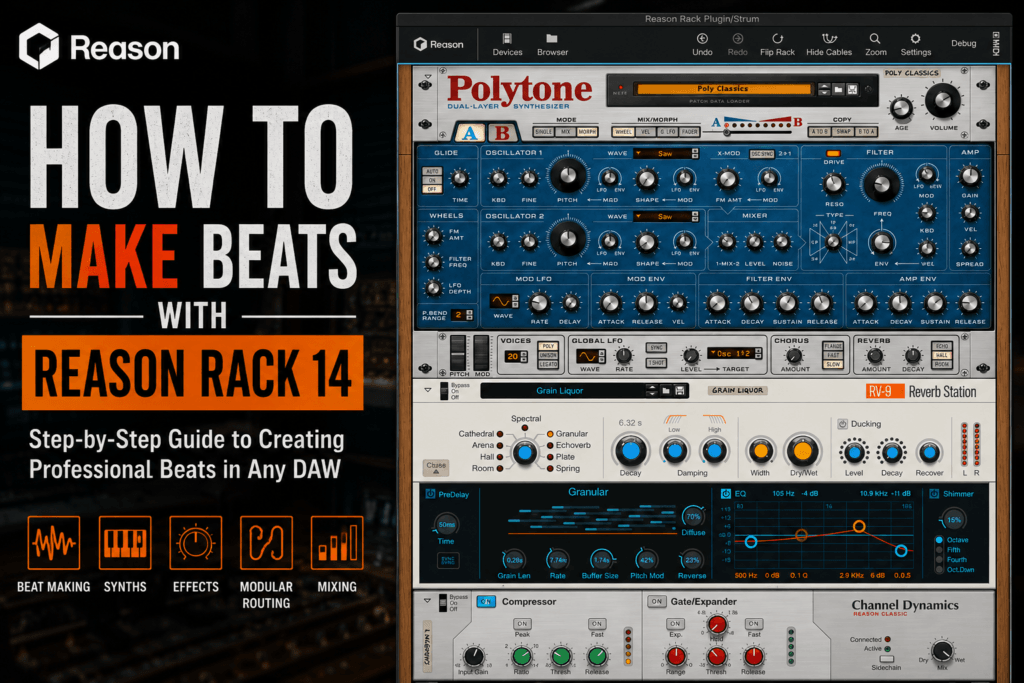Toggle the Ducking power icon
Image resolution: width=1024 pixels, height=683 pixels.
pos(842,424)
